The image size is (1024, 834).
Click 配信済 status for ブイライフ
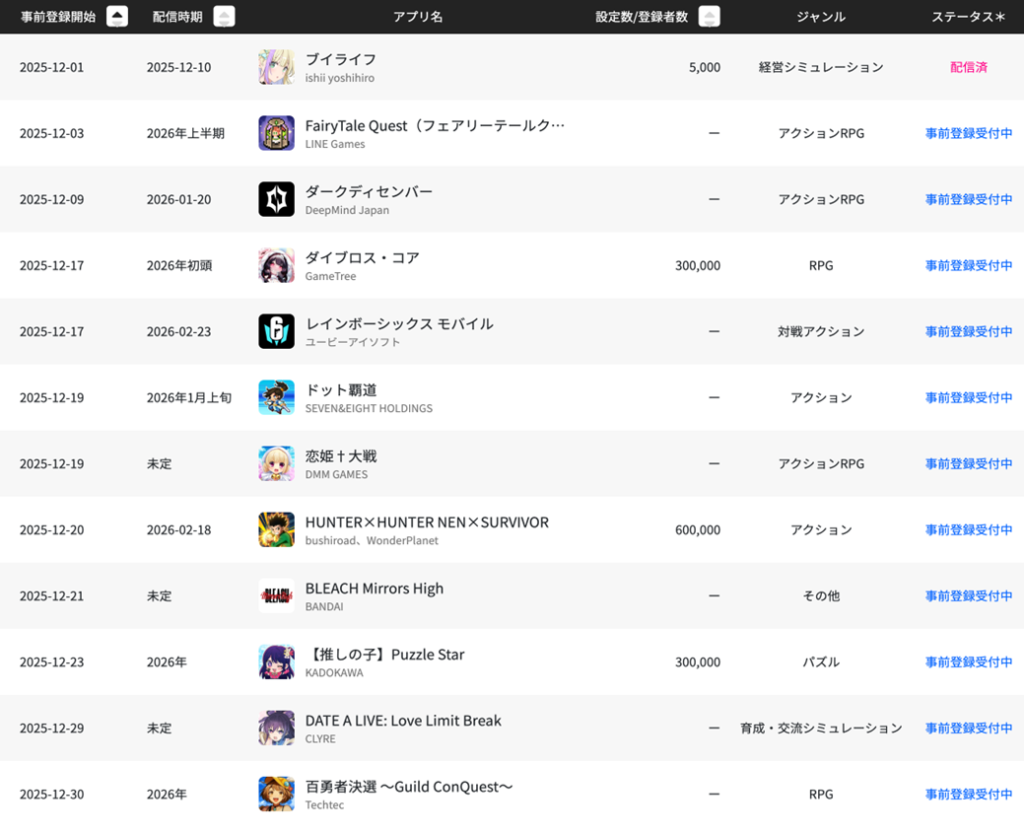point(968,67)
